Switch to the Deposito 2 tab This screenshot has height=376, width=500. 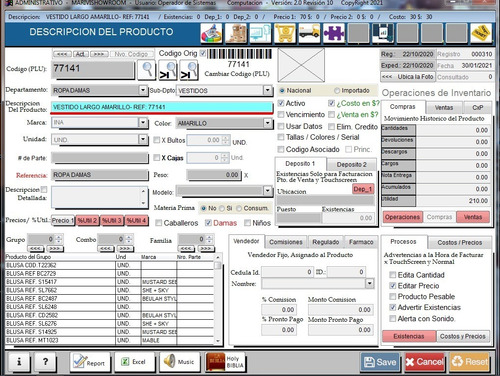352,164
